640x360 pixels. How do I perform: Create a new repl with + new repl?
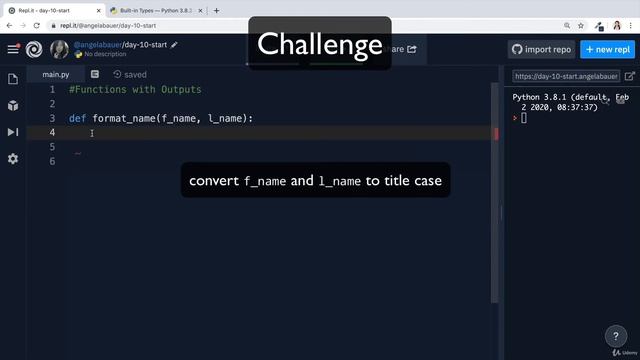(607, 49)
